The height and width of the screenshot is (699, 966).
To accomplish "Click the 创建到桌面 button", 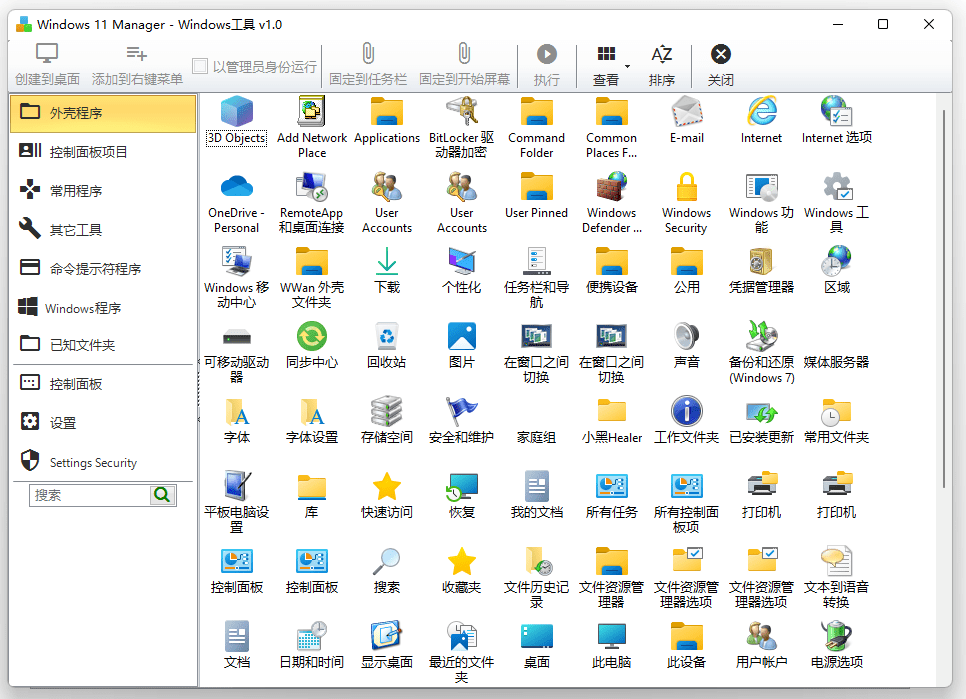I will (x=46, y=63).
